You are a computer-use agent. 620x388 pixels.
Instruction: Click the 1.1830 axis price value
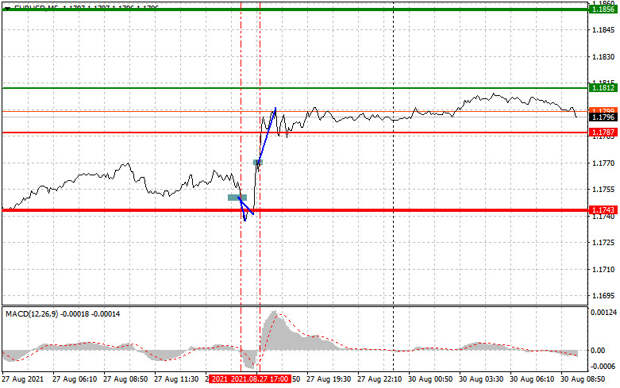point(603,57)
